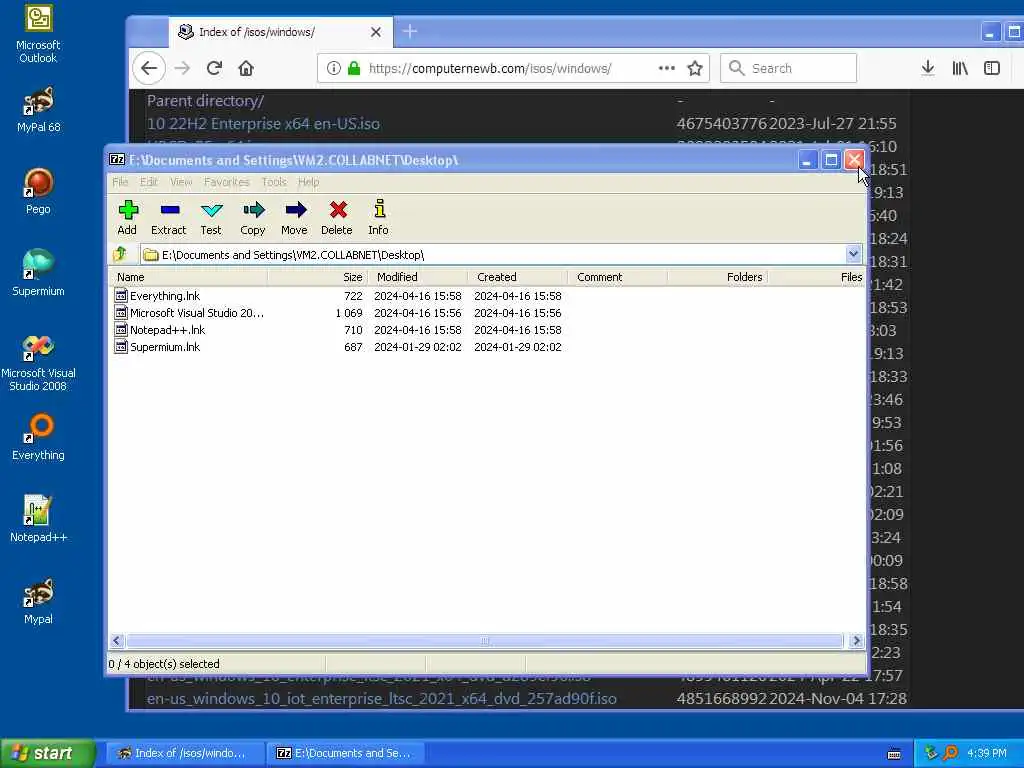This screenshot has width=1024, height=768.
Task: Click the browser Forward button
Action: click(182, 68)
